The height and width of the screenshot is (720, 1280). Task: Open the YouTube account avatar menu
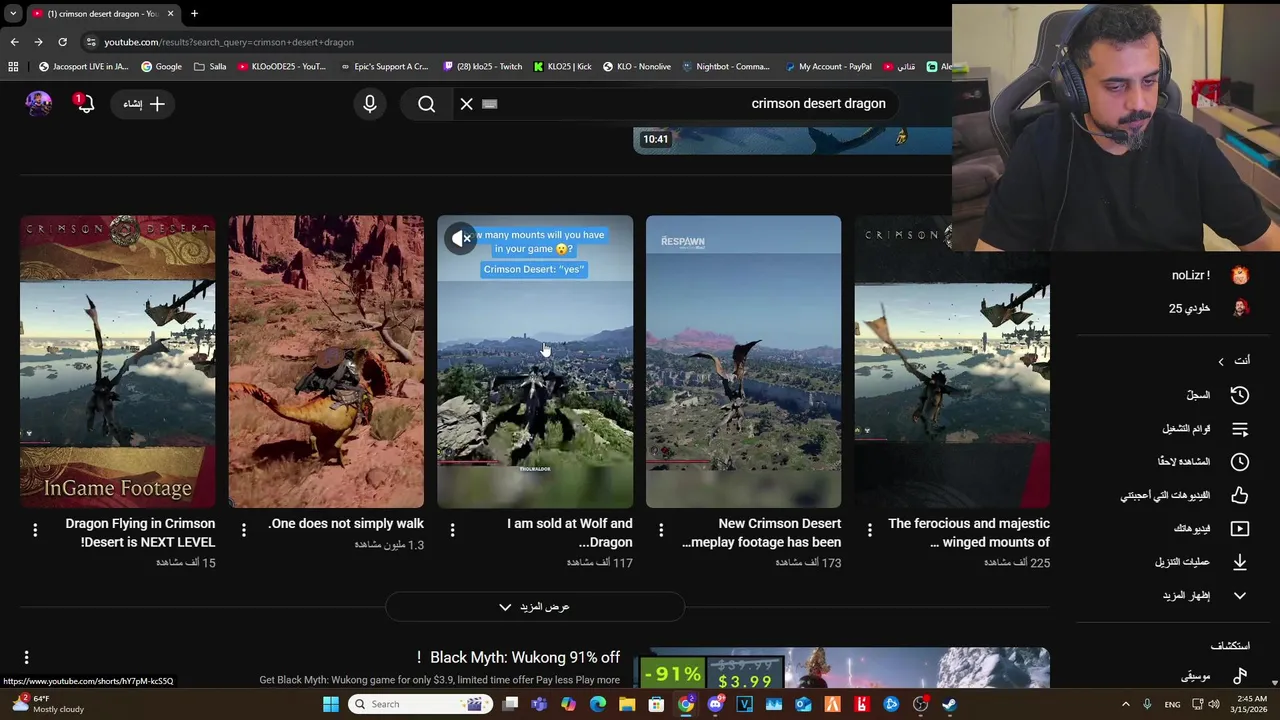point(39,103)
